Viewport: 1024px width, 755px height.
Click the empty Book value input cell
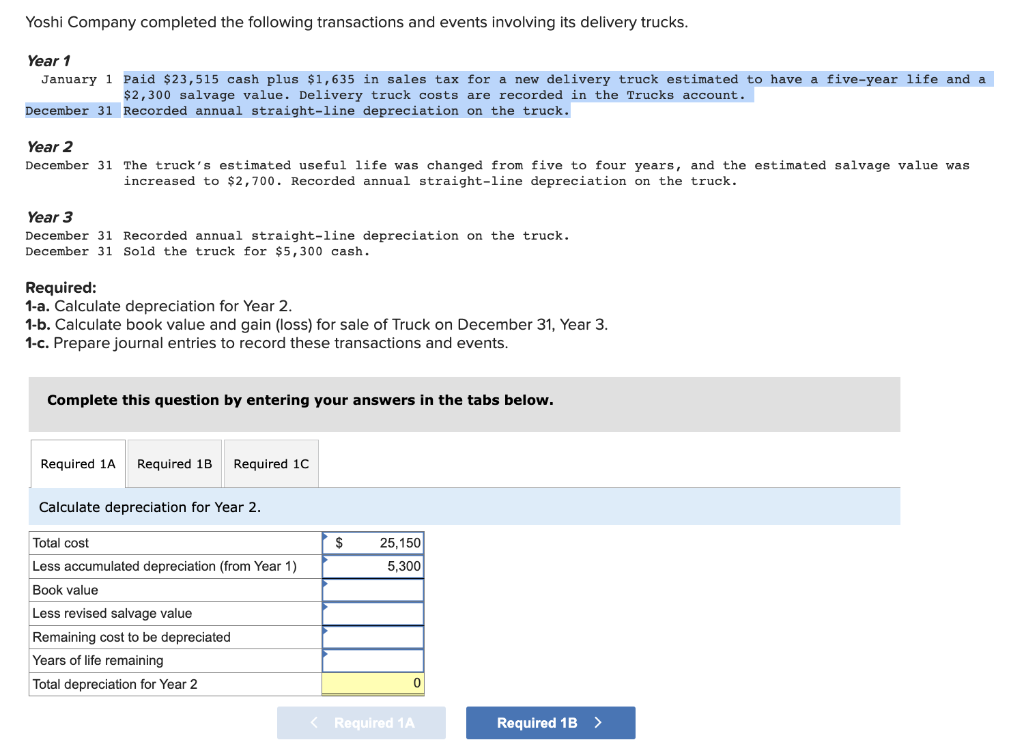pos(373,590)
